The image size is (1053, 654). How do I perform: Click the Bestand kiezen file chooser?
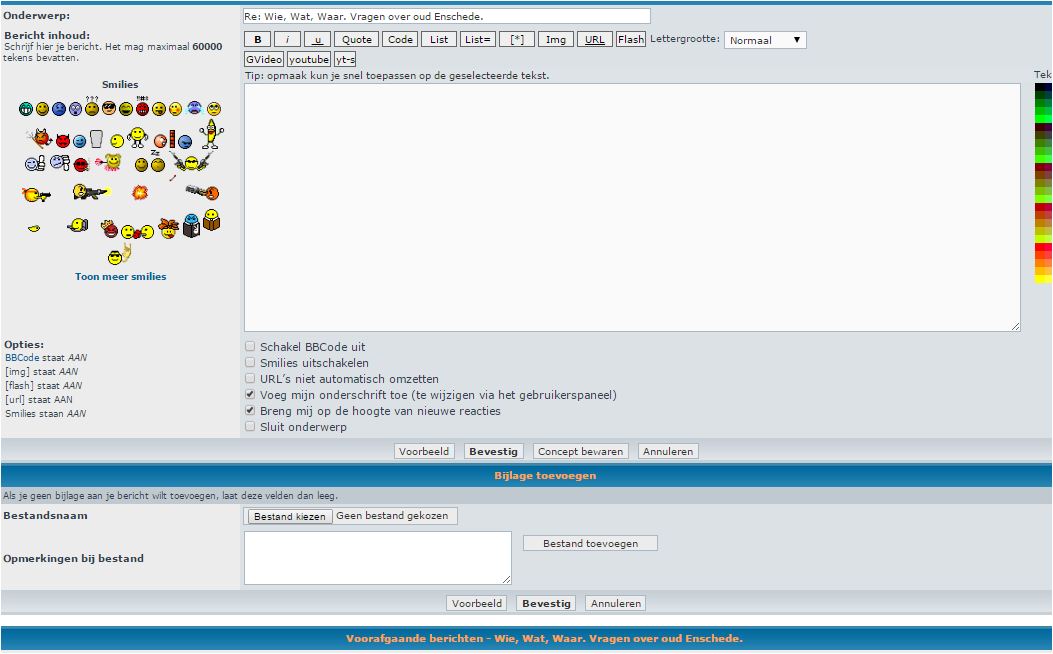(289, 516)
